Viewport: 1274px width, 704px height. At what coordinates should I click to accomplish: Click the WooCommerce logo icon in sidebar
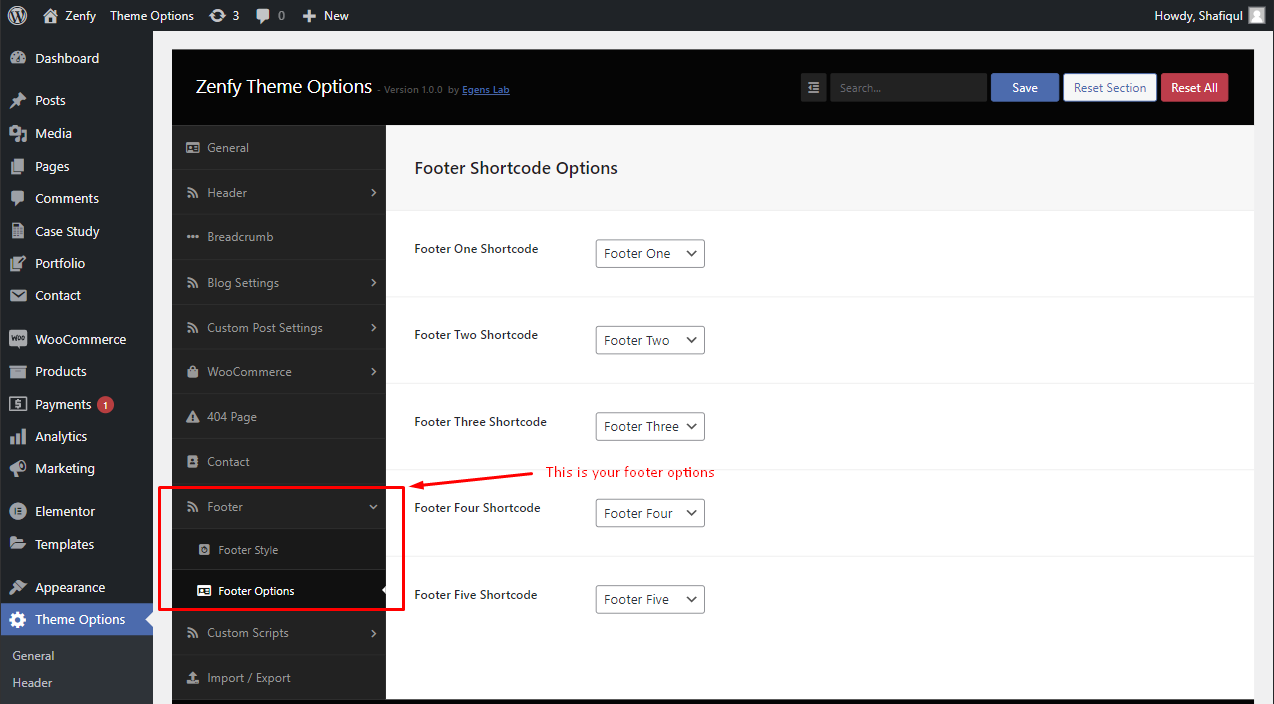point(18,339)
